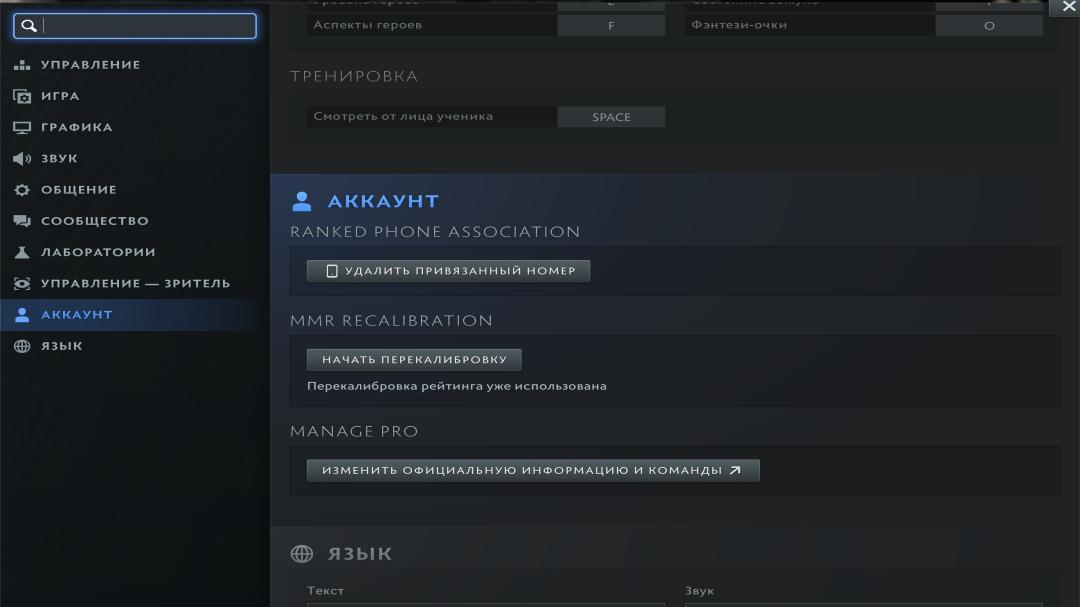The image size is (1080, 607).
Task: Click the Сообщество chat bubble icon
Action: pyautogui.click(x=22, y=221)
